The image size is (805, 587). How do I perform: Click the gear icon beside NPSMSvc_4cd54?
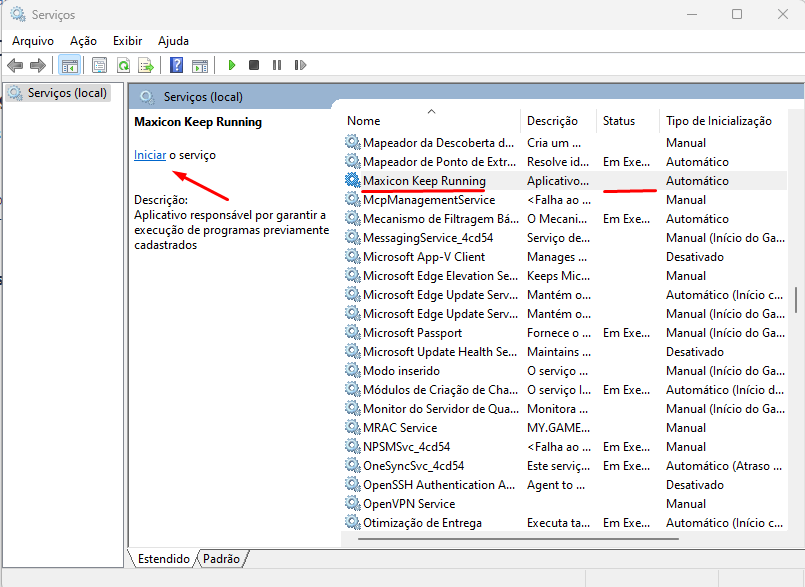pos(352,446)
